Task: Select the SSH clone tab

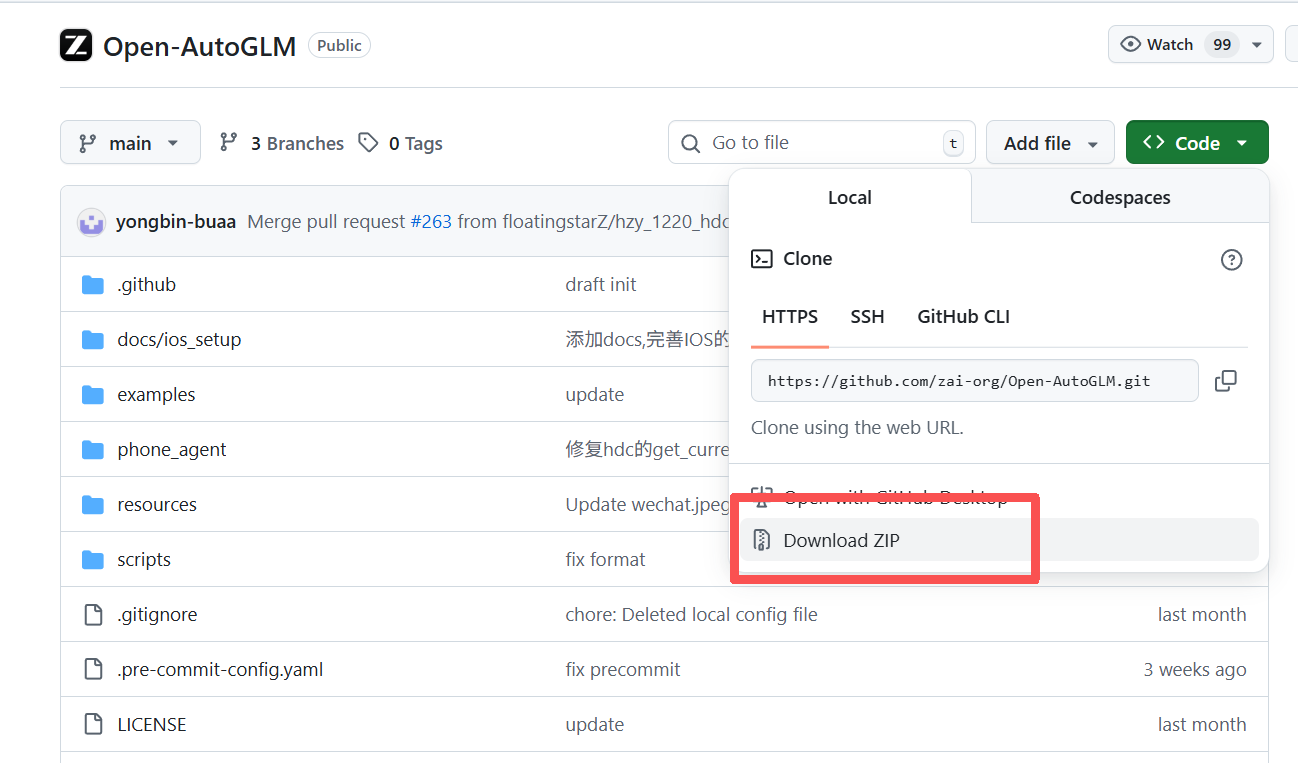Action: (x=867, y=317)
